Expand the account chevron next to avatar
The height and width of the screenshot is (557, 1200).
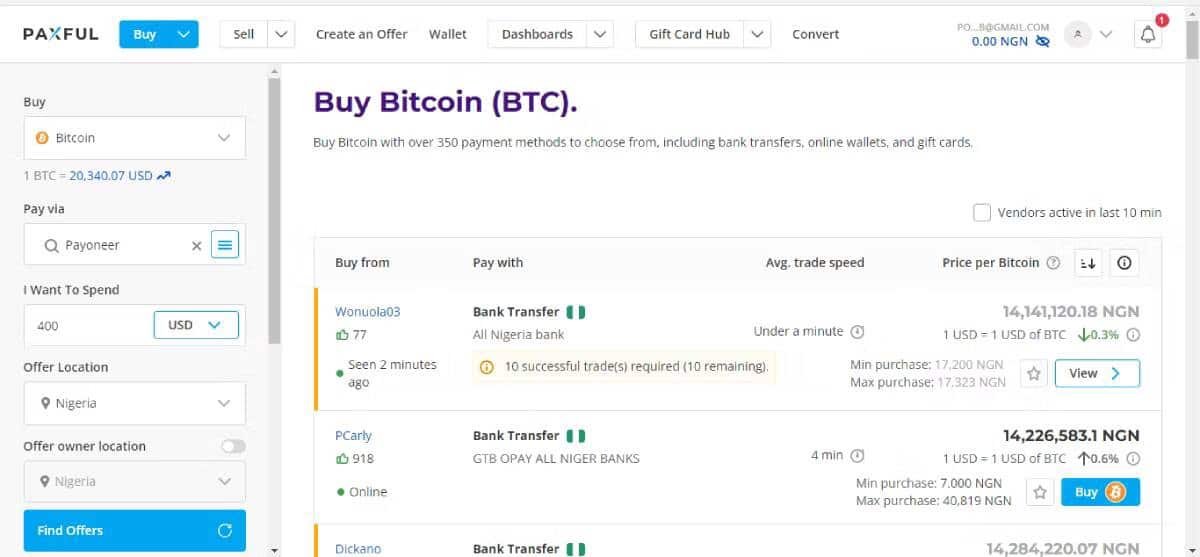click(1105, 34)
